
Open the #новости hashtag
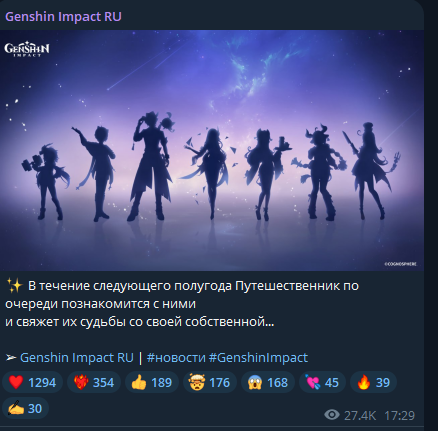coord(176,357)
